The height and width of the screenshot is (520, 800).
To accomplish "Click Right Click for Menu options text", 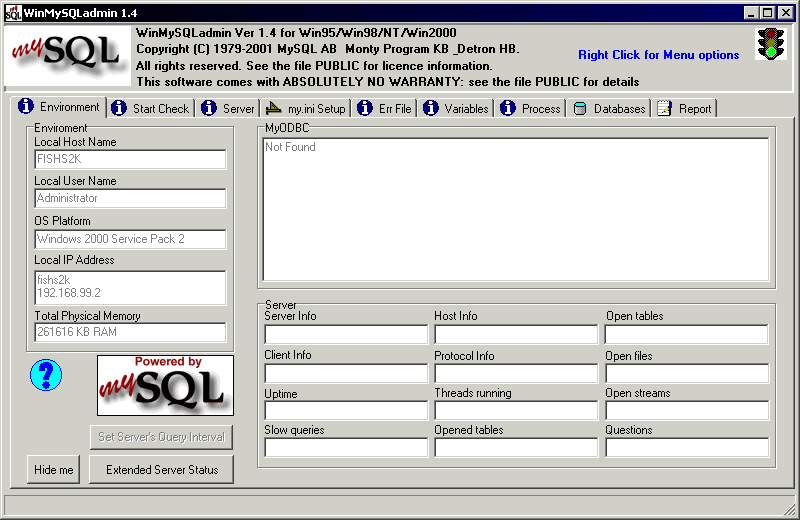I will tap(658, 55).
